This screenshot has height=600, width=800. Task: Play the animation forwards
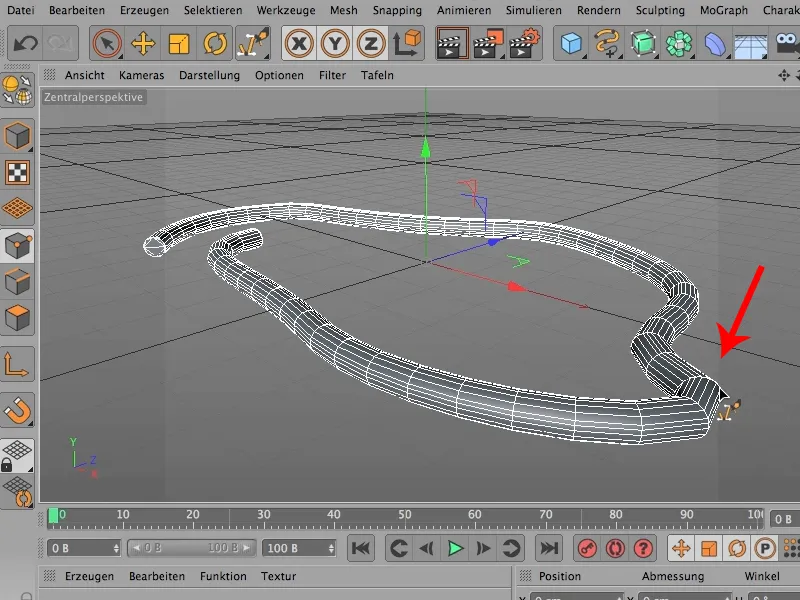(455, 548)
